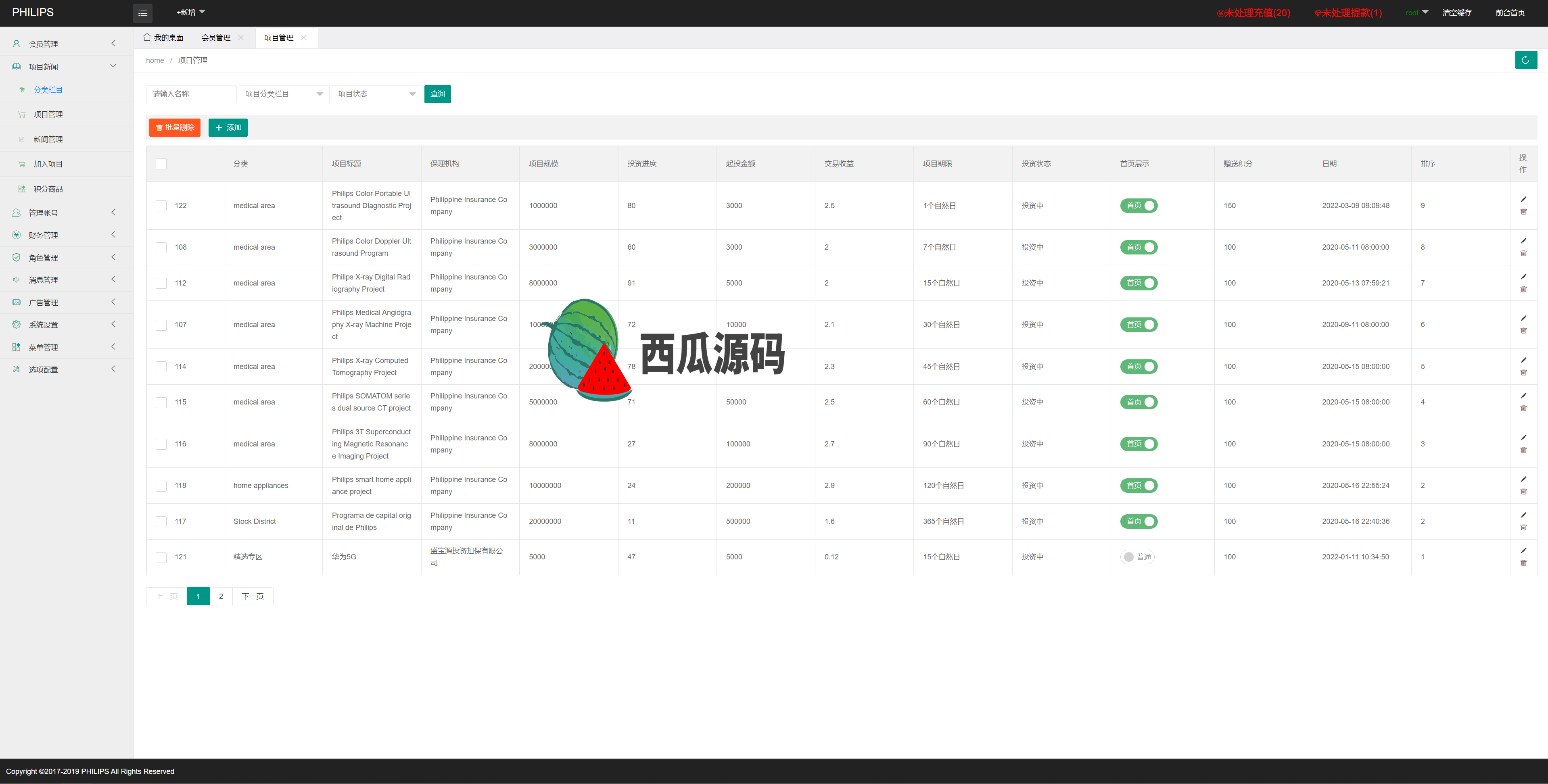Check the checkbox for row 112

tap(161, 283)
